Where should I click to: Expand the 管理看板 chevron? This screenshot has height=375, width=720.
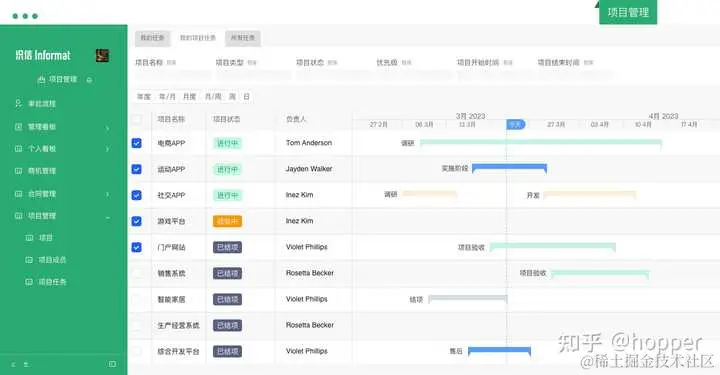point(108,127)
